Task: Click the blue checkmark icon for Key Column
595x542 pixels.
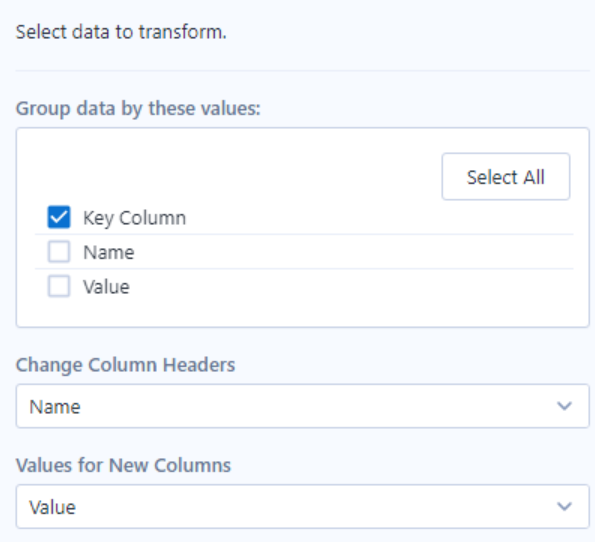Action: 59,217
